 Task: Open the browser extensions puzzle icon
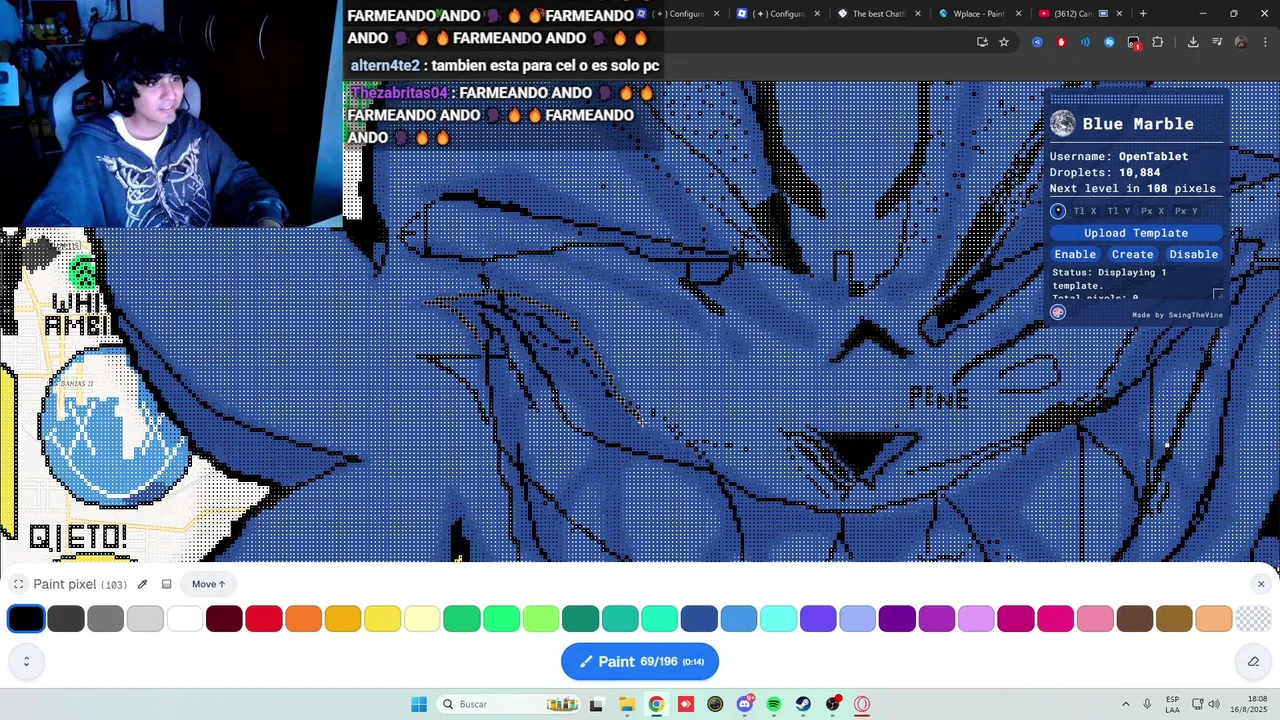click(x=1158, y=42)
